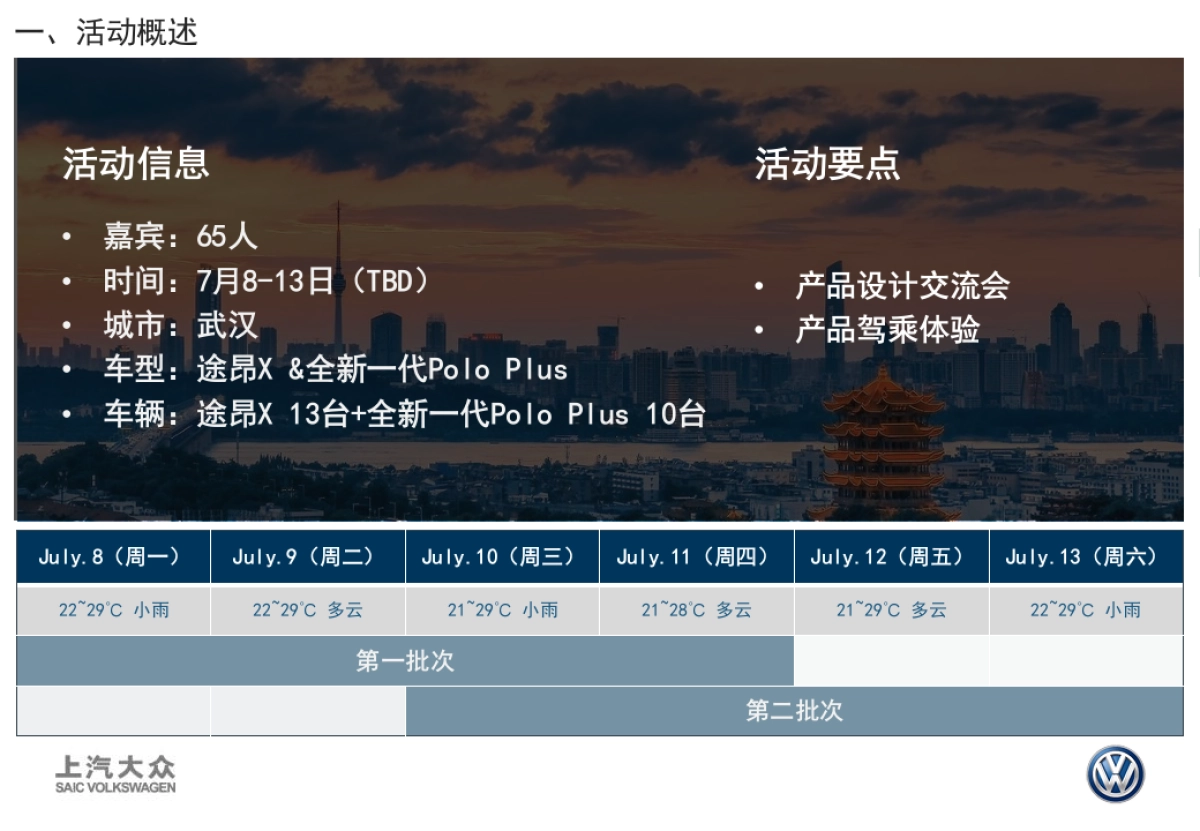Select the 第一批次 schedule bar
1200x831 pixels.
(403, 660)
